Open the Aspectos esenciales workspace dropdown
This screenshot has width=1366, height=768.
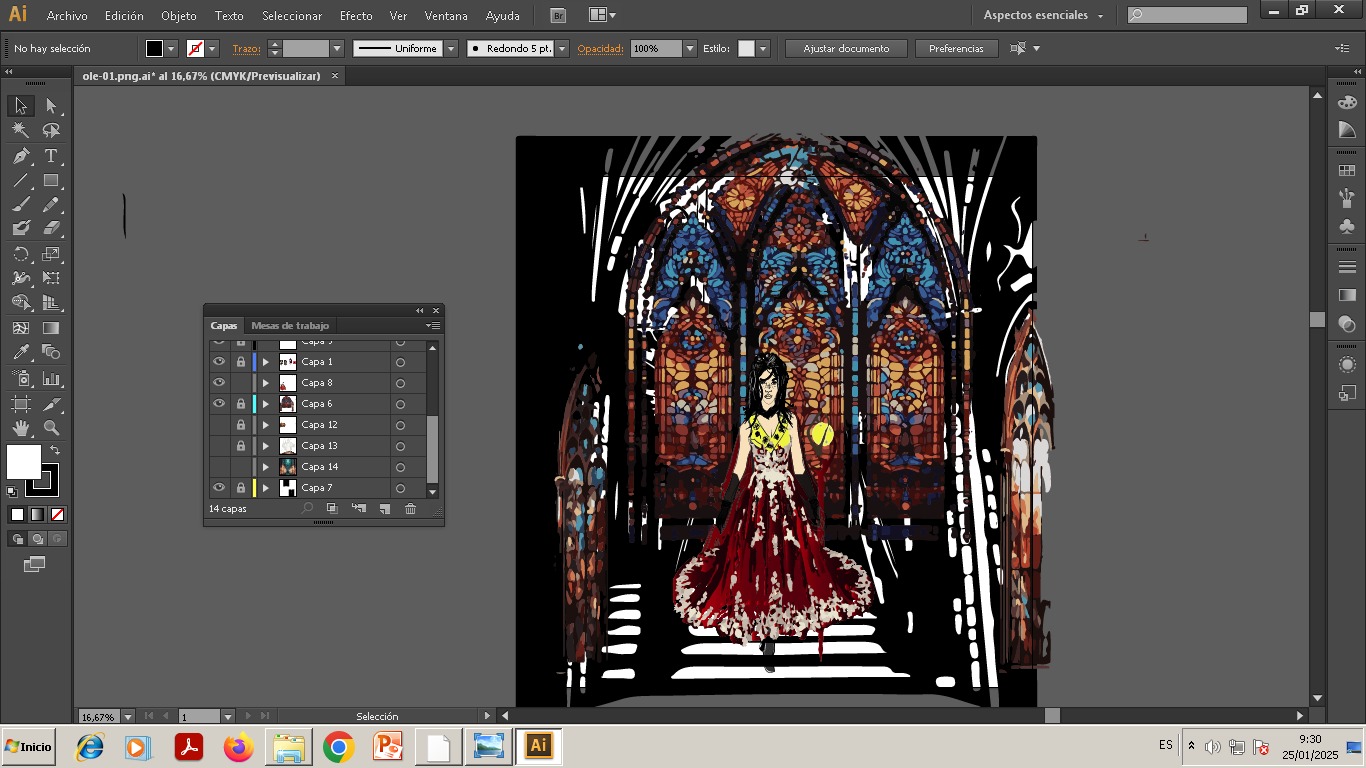(x=1044, y=15)
